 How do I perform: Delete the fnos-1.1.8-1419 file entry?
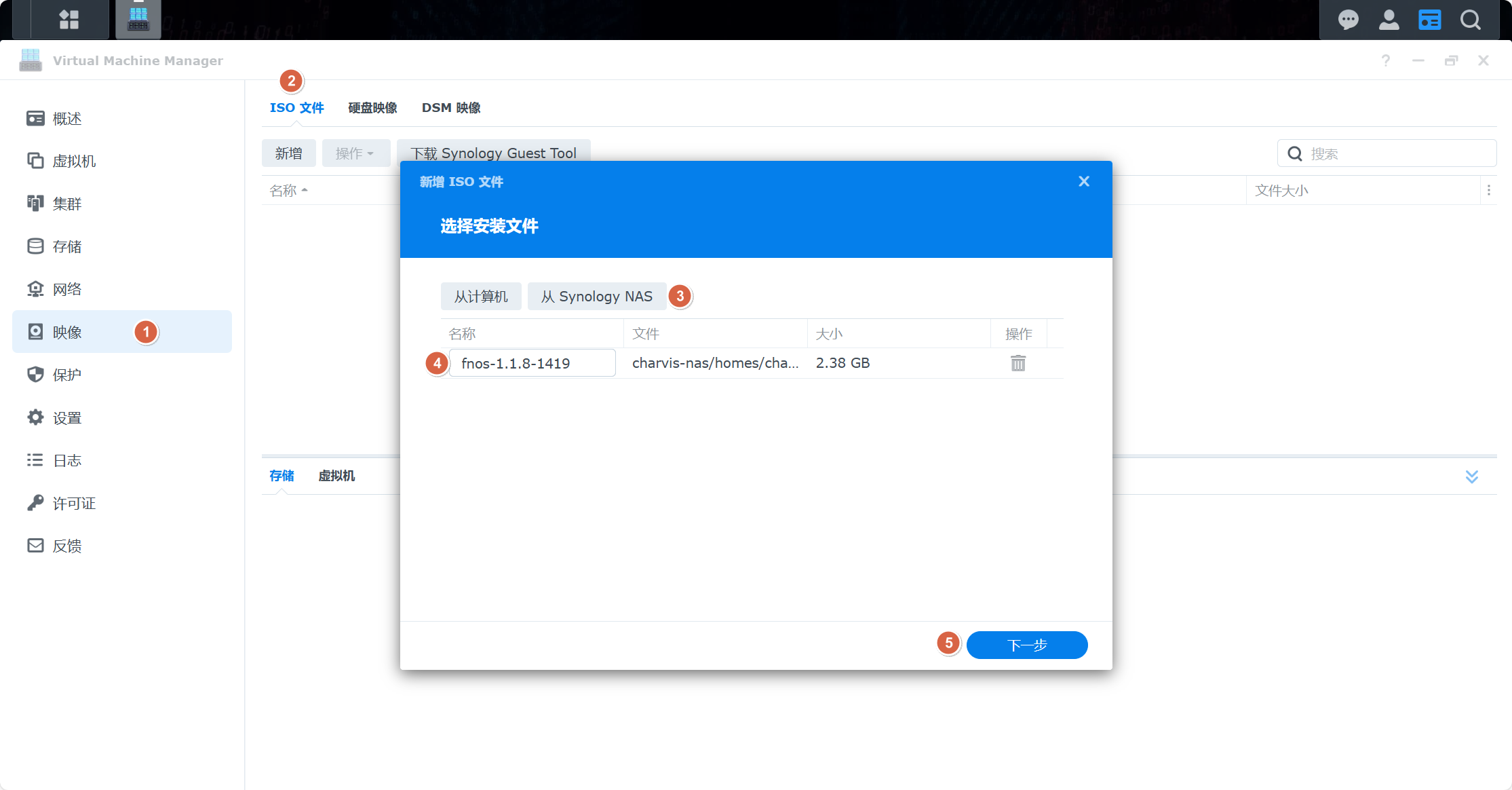point(1017,363)
